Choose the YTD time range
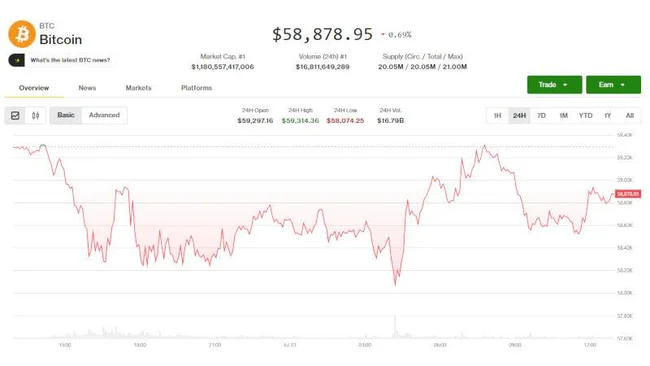 (585, 116)
